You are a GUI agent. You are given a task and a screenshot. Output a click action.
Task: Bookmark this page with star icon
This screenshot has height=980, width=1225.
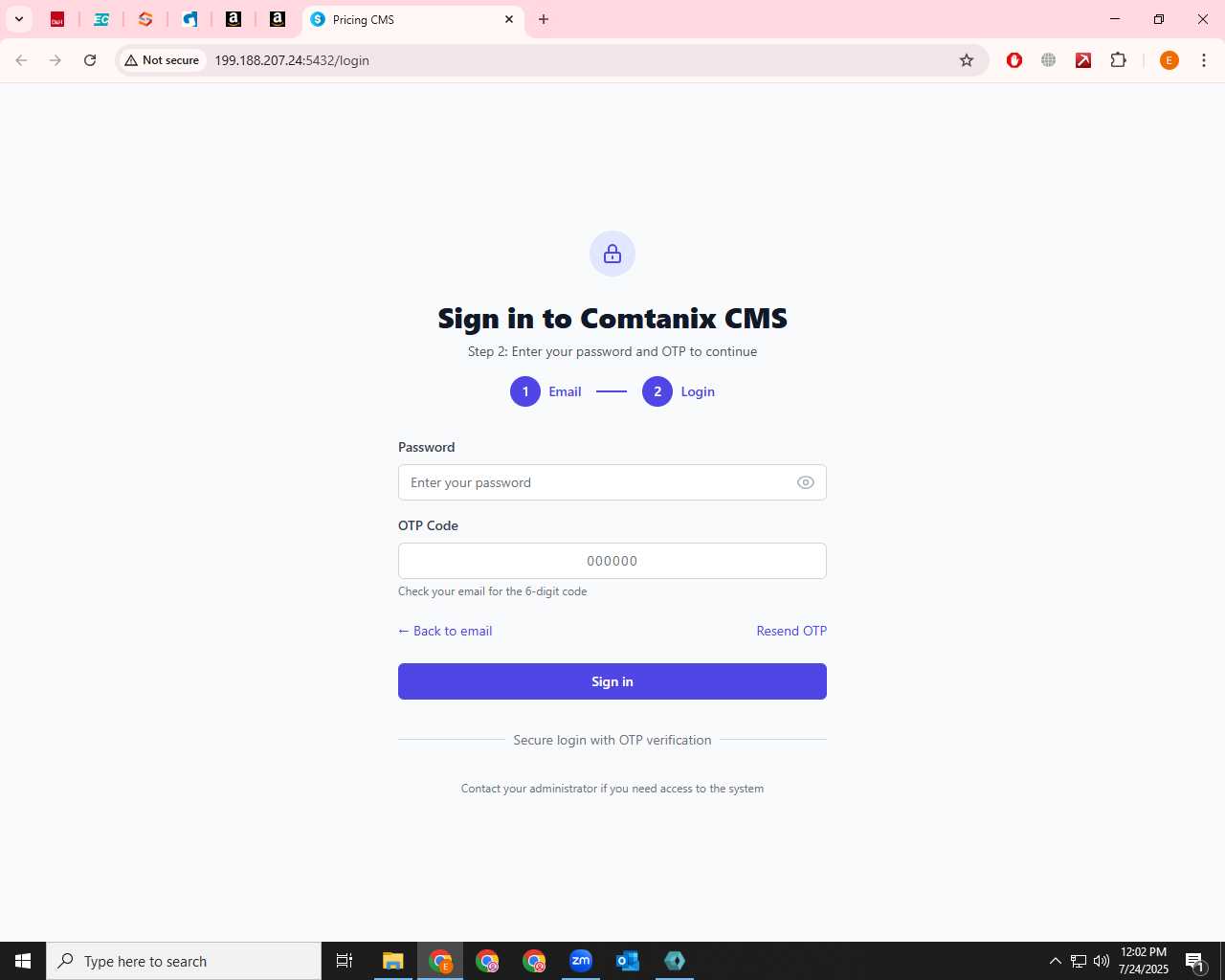pyautogui.click(x=967, y=60)
